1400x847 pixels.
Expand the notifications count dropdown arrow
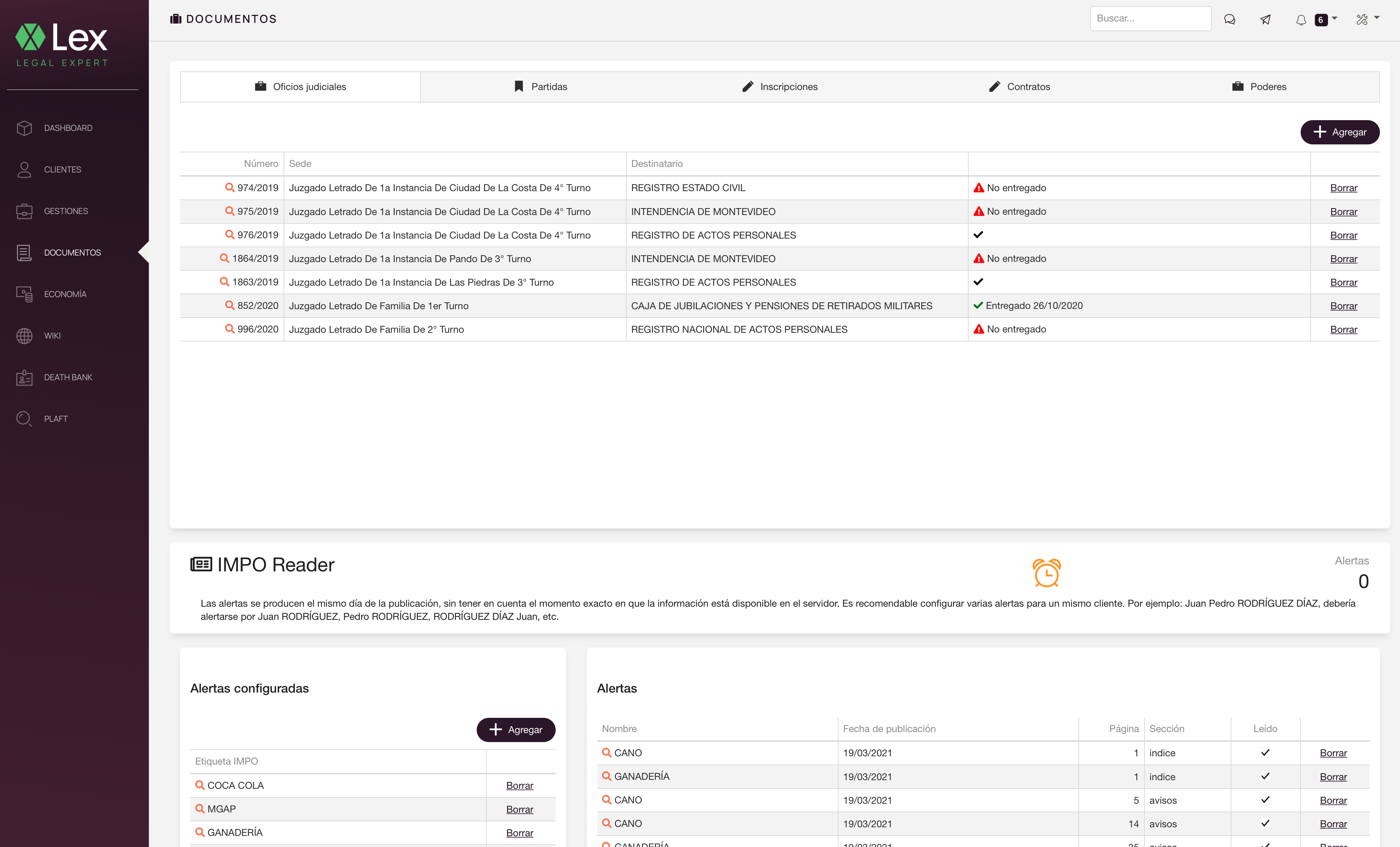tap(1335, 18)
